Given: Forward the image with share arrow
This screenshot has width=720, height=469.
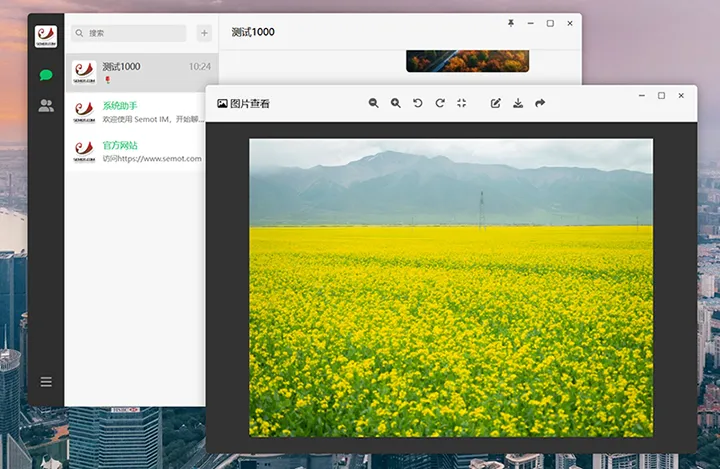Looking at the screenshot, I should (x=540, y=103).
